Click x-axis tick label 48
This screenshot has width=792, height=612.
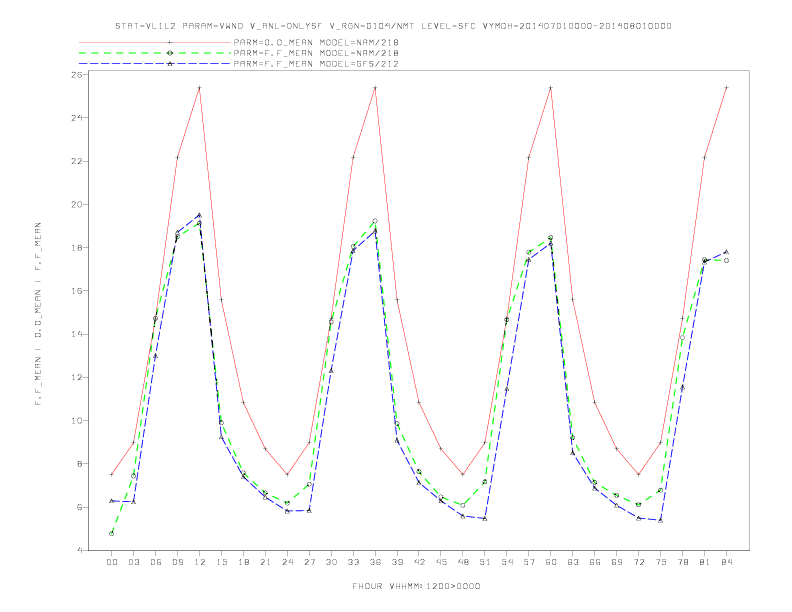tap(463, 562)
